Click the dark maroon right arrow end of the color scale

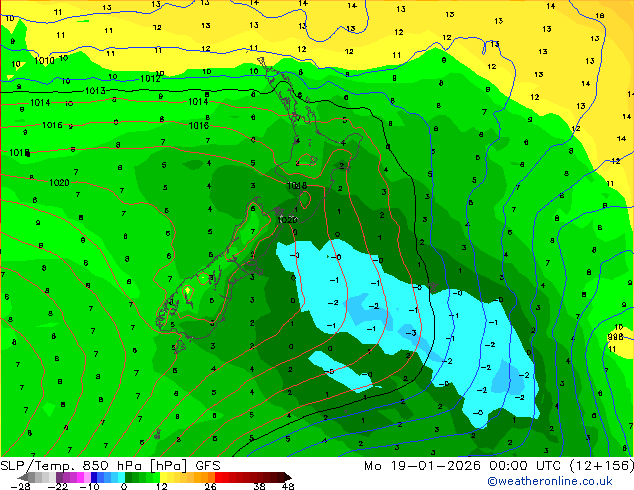click(x=287, y=477)
